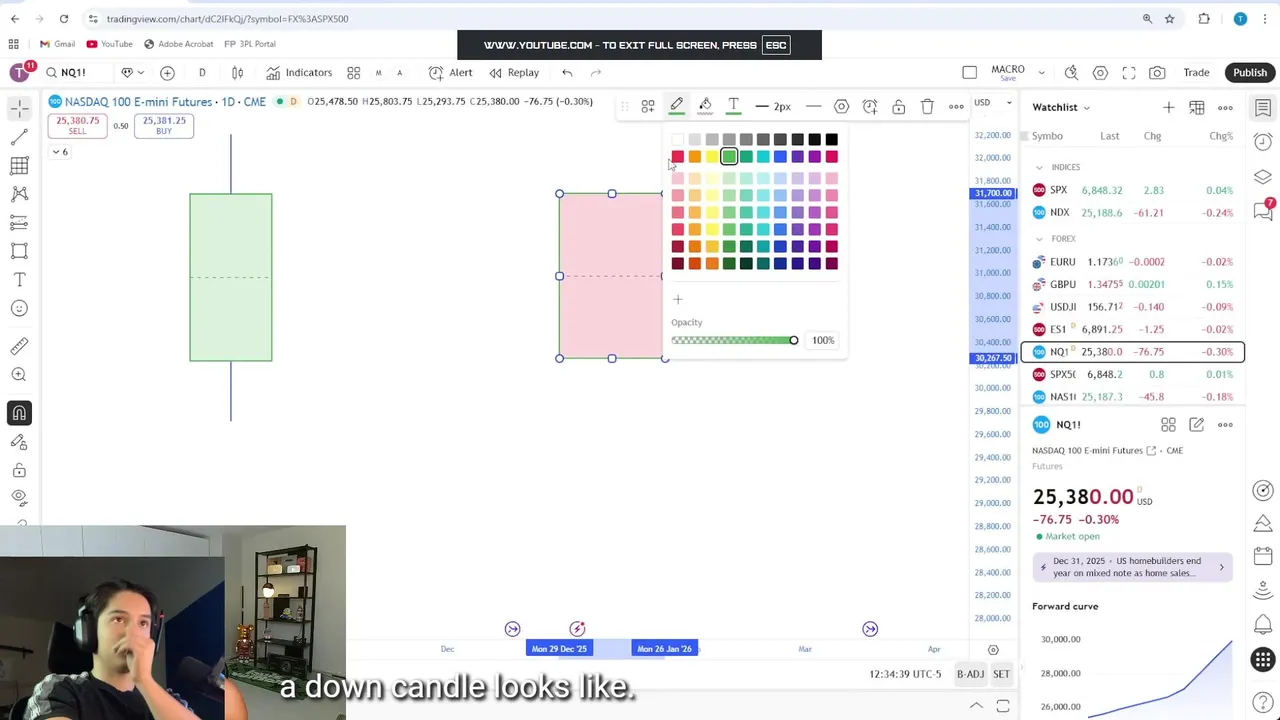This screenshot has height=720, width=1280.
Task: Pick the black color swatch
Action: click(x=831, y=140)
